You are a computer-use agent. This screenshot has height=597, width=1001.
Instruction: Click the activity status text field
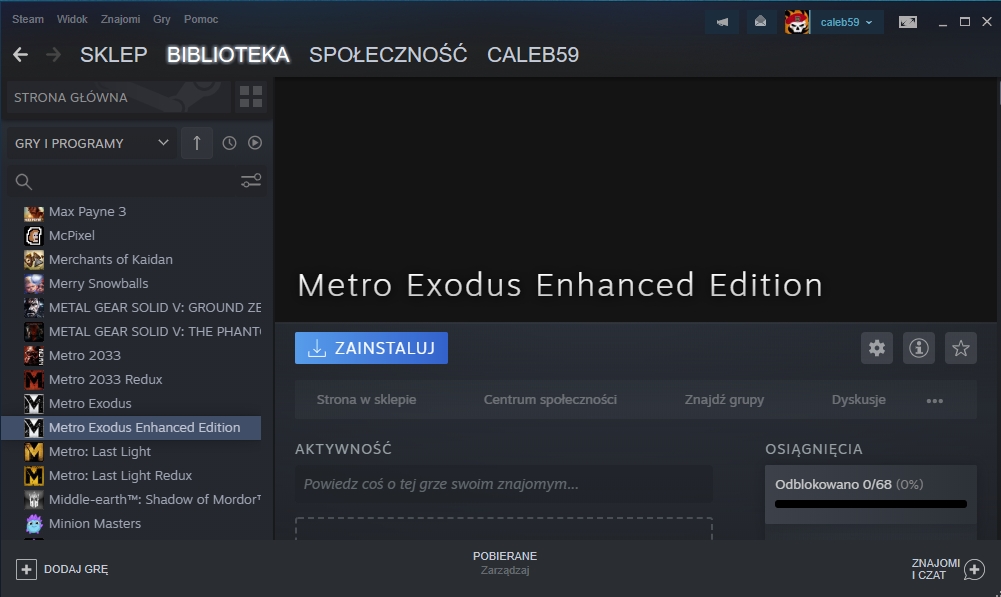(x=504, y=484)
